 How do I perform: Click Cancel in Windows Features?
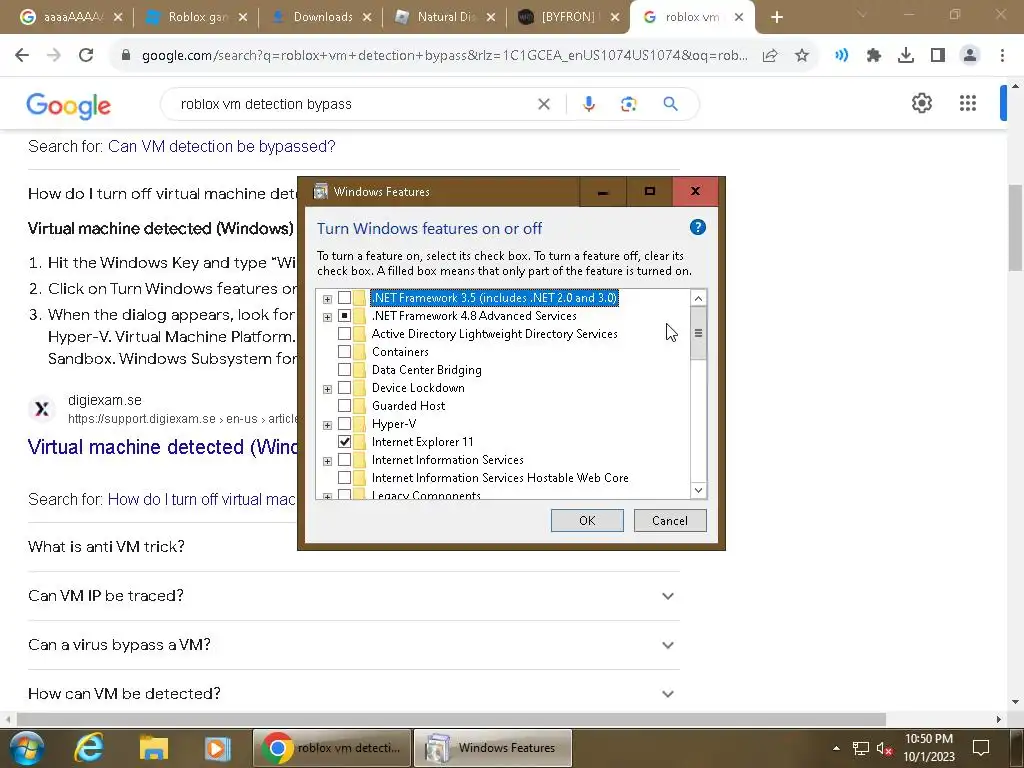(x=670, y=520)
